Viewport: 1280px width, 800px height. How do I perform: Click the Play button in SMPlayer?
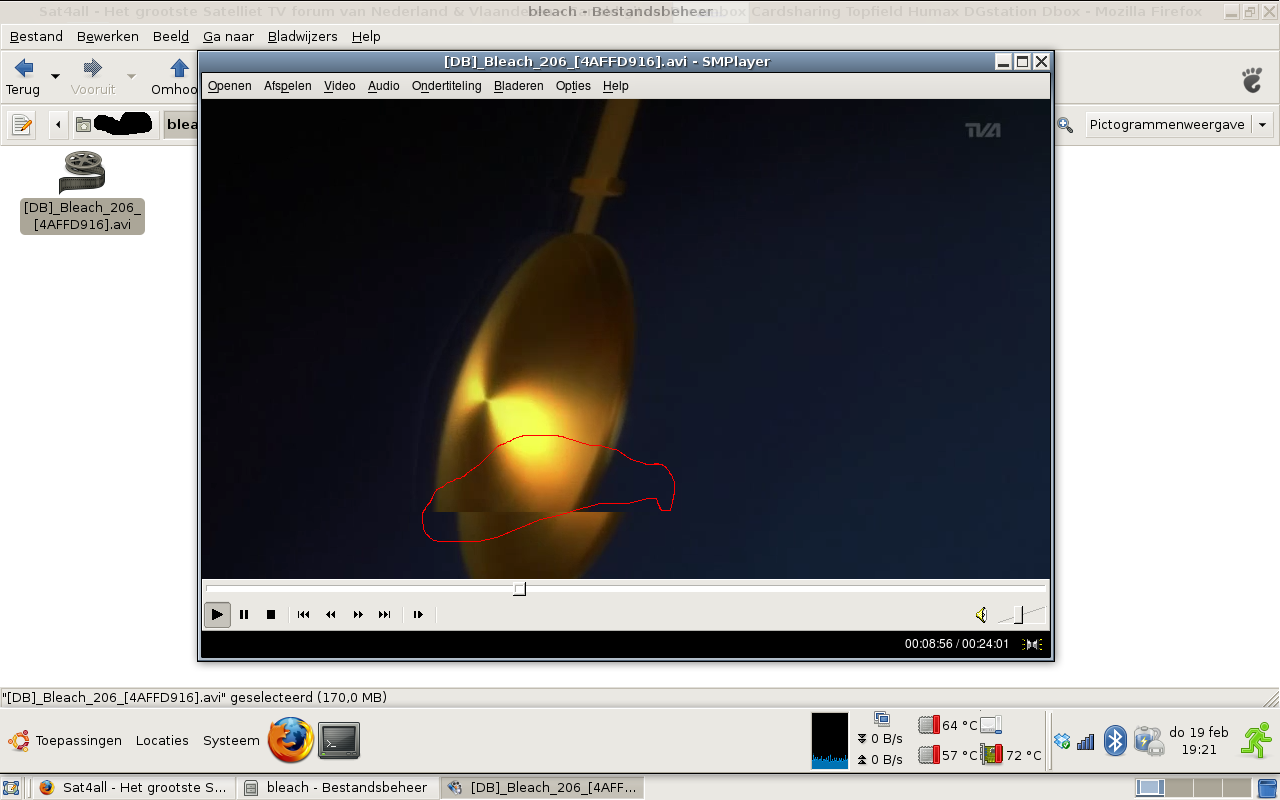pos(217,614)
